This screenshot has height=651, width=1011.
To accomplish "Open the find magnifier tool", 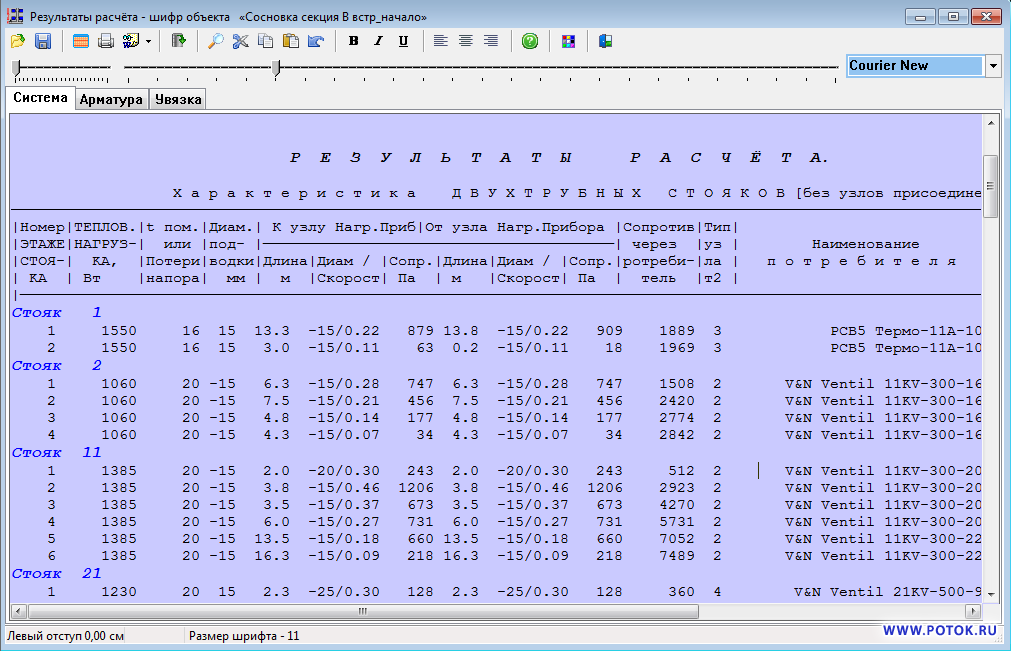I will [215, 41].
